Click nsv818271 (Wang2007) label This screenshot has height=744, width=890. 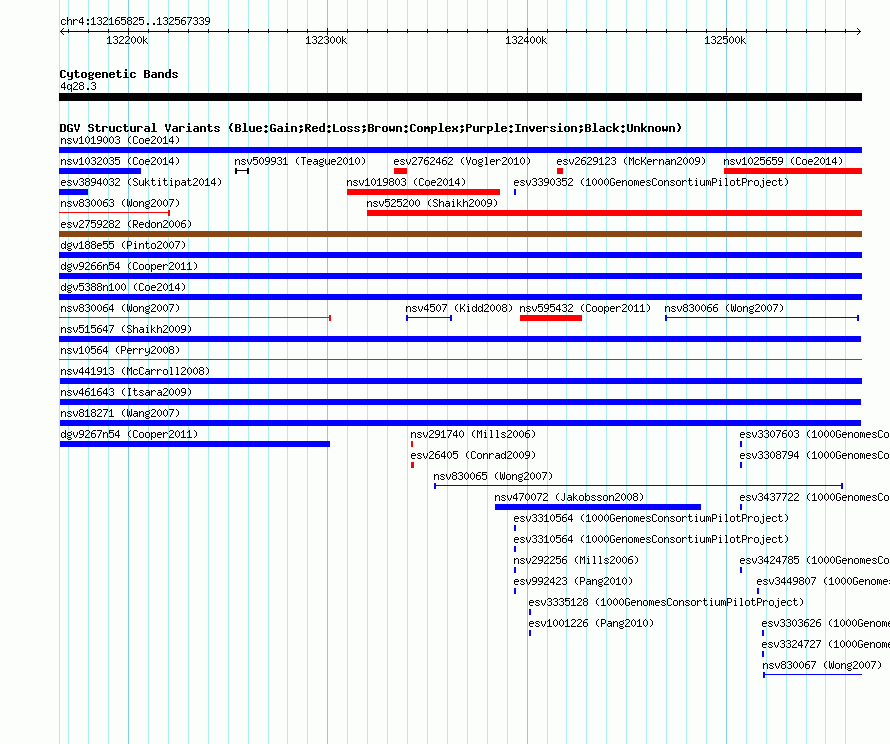(x=120, y=413)
